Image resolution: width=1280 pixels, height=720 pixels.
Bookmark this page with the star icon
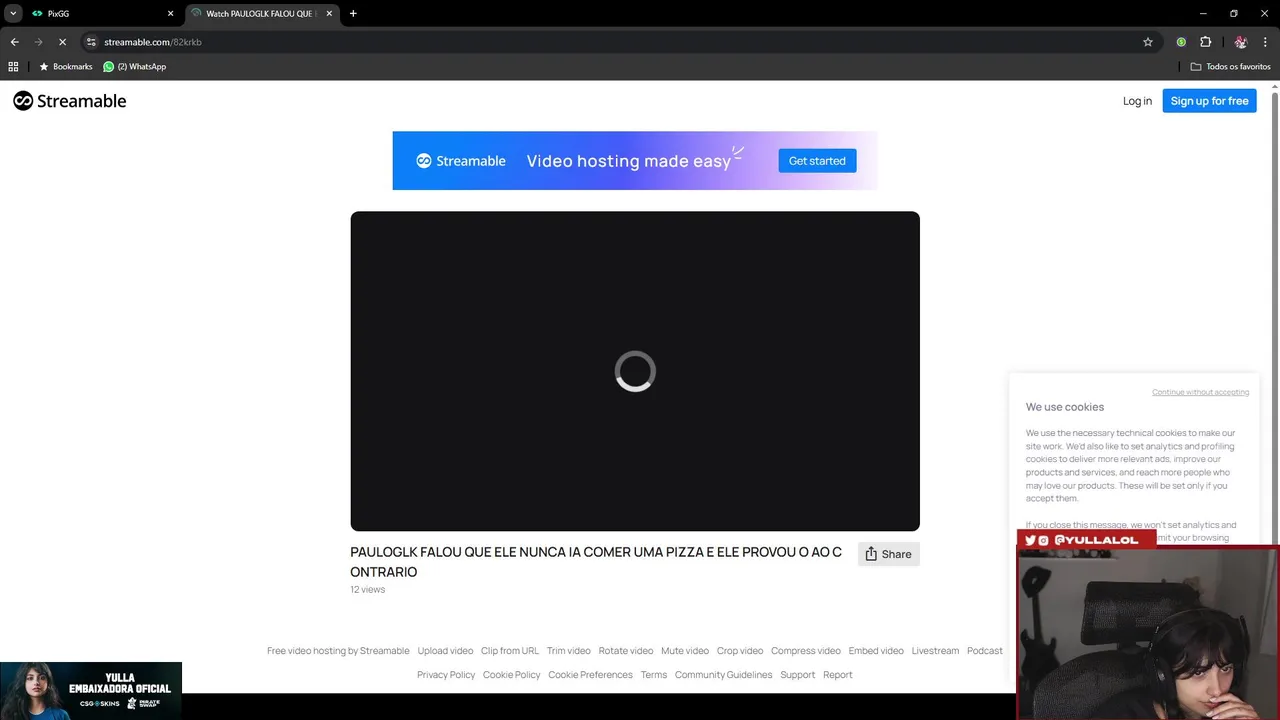1148,42
